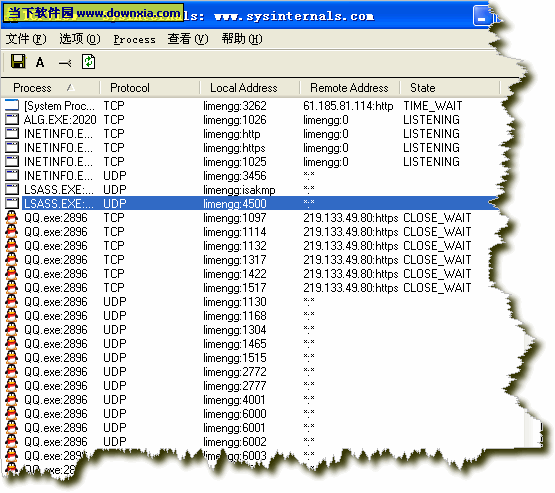Open the 文件(F) menu
Image resolution: width=555 pixels, height=493 pixels.
point(26,39)
